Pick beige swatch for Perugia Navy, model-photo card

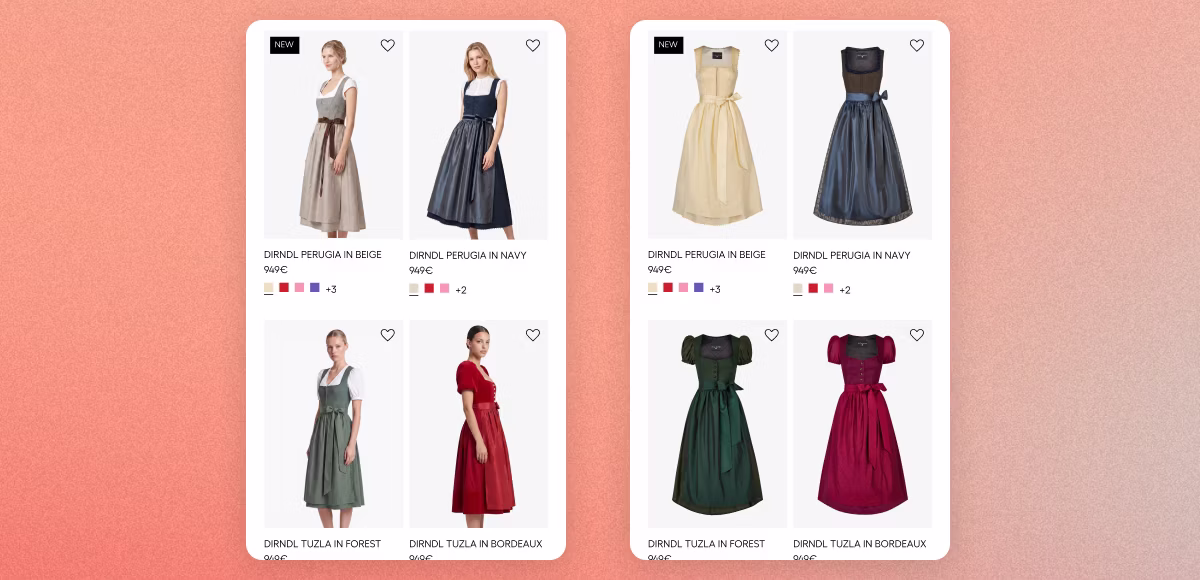tap(414, 289)
